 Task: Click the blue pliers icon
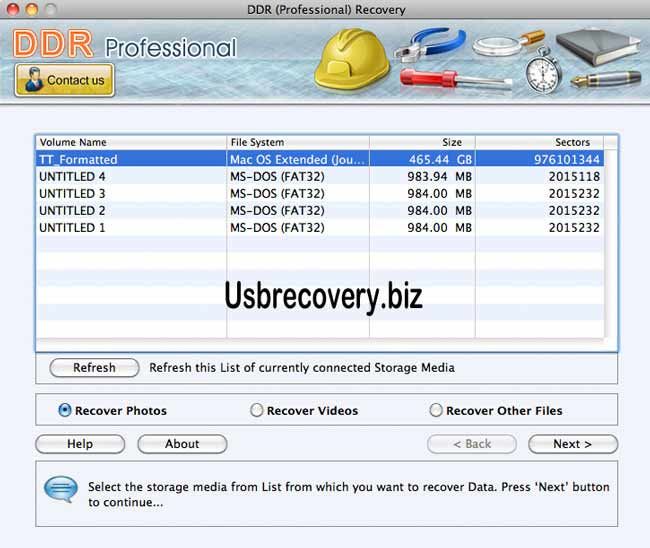tap(429, 44)
